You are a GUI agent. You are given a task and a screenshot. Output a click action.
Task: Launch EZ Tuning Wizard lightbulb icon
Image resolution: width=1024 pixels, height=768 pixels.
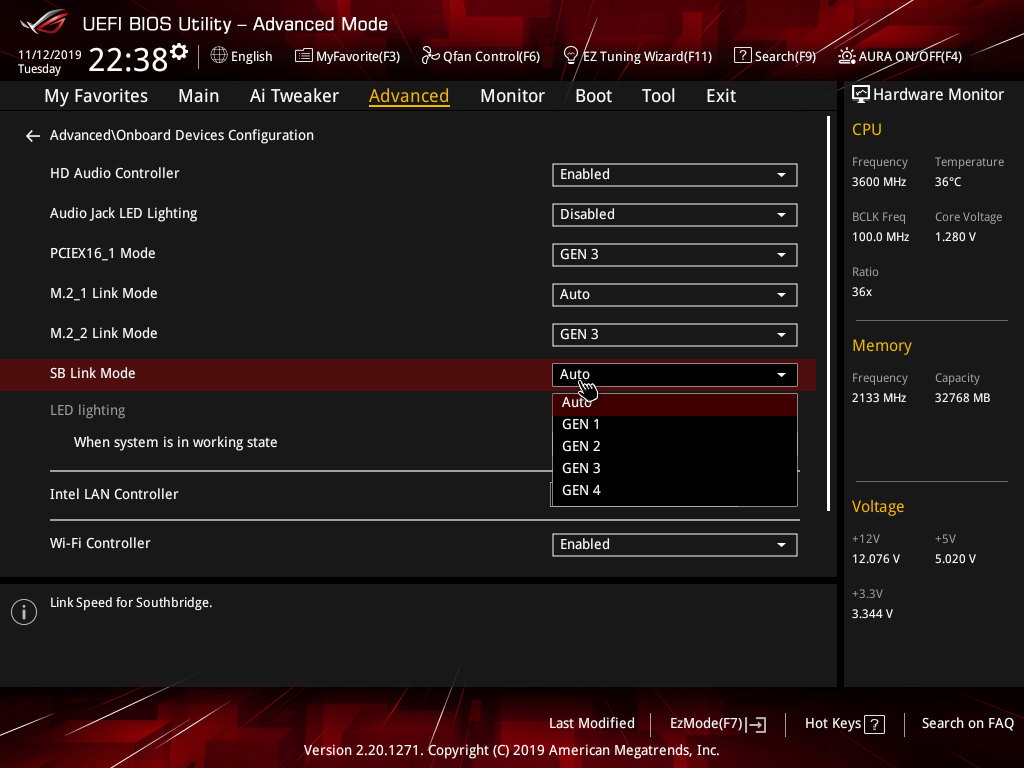571,56
